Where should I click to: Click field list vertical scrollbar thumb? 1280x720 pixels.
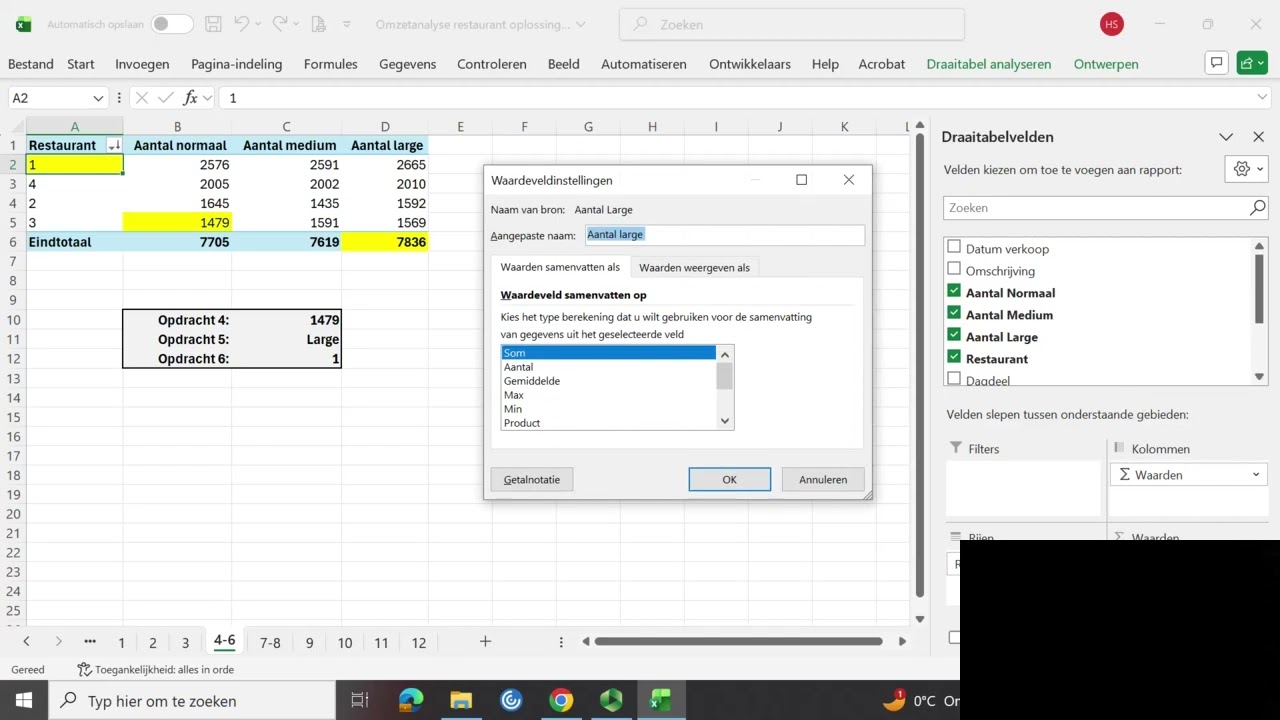[1260, 287]
